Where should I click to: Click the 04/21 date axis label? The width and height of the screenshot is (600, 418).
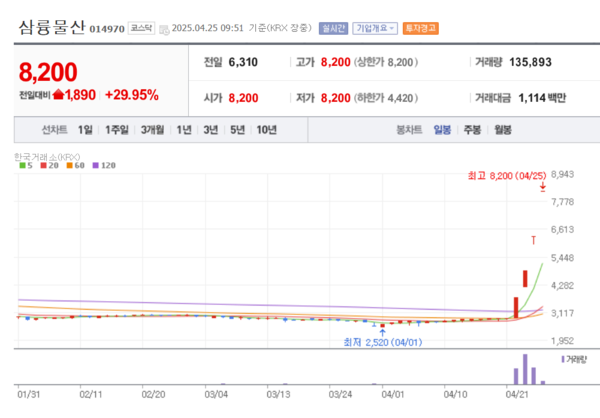517,394
